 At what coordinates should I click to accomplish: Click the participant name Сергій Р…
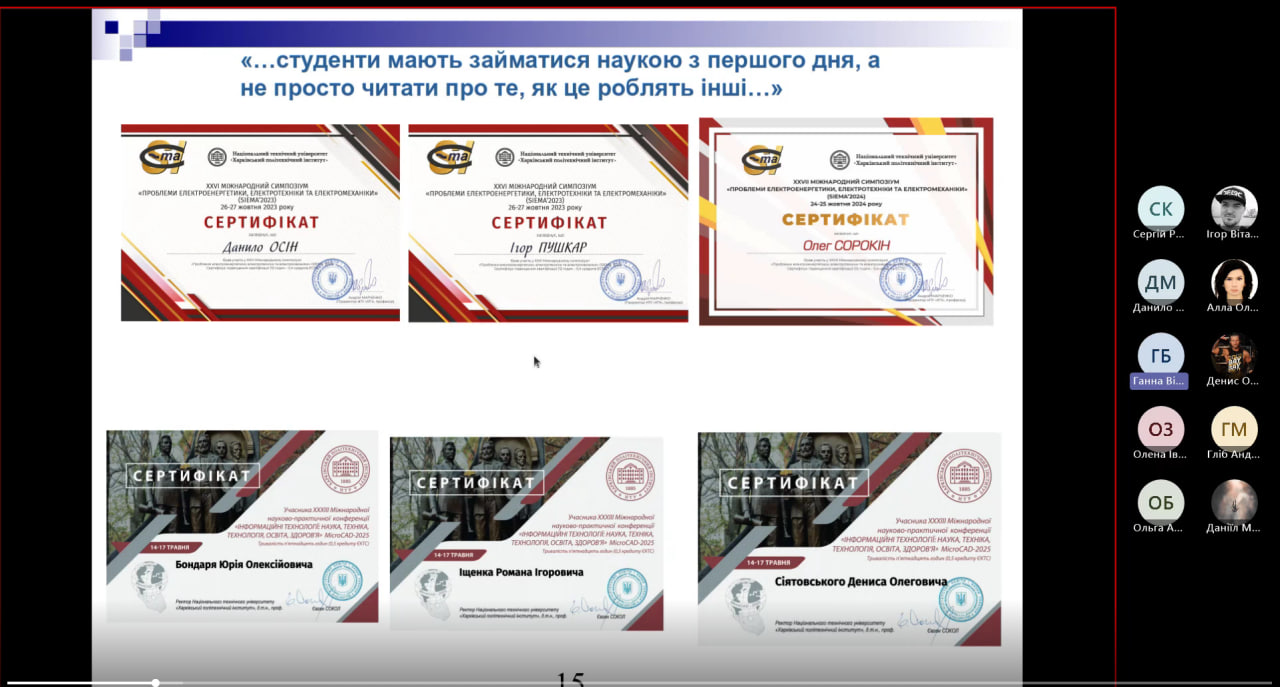click(x=1159, y=234)
